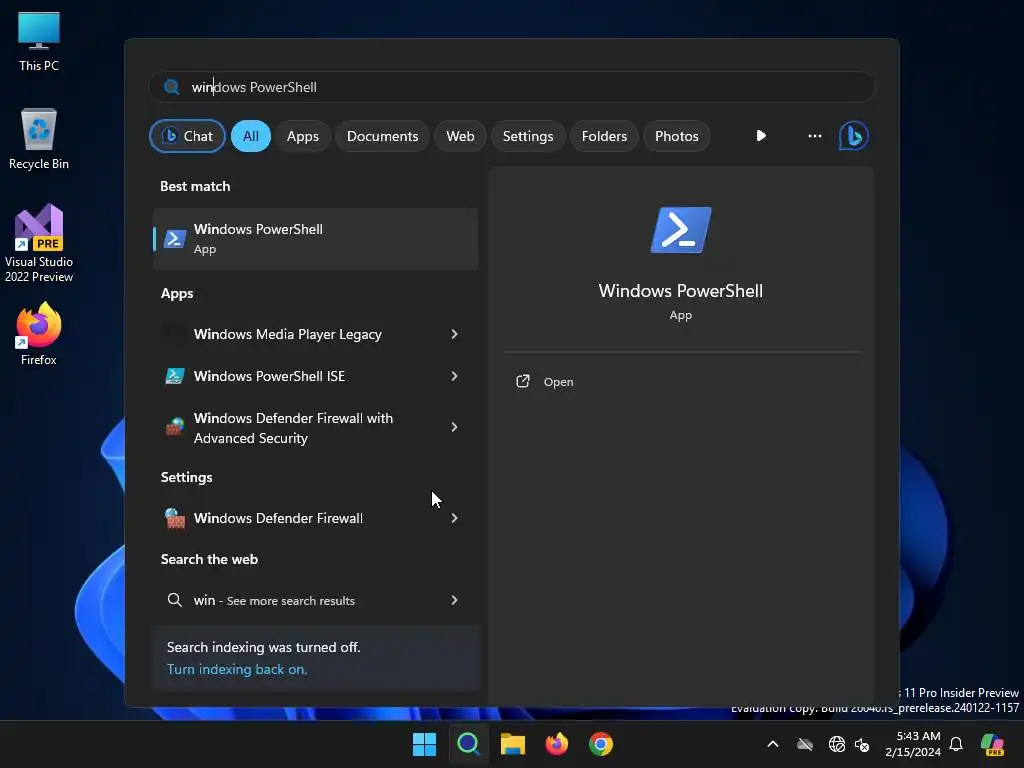Click the search magnifier icon in search box
Screen dimensions: 1024x768
(172, 87)
